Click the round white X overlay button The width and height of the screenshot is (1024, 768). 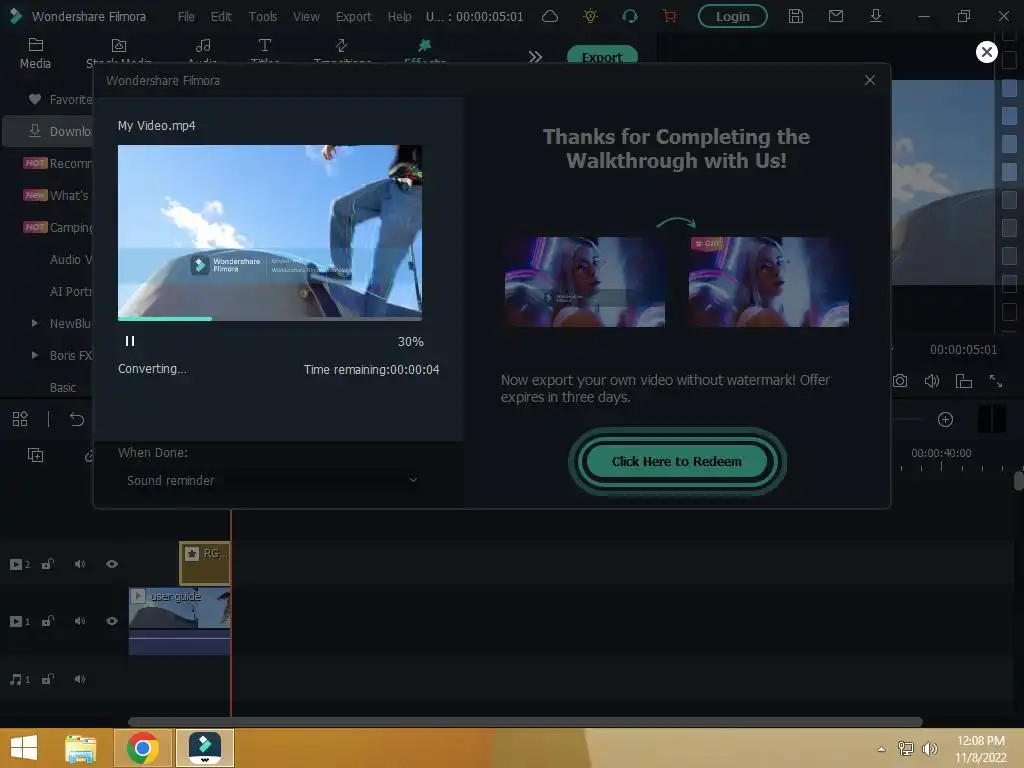point(986,52)
